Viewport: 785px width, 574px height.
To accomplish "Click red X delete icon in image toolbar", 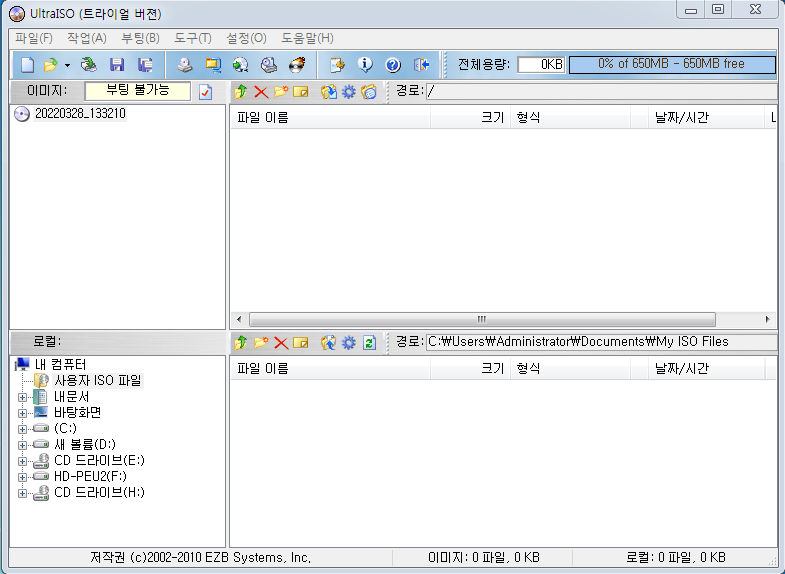I will (261, 92).
